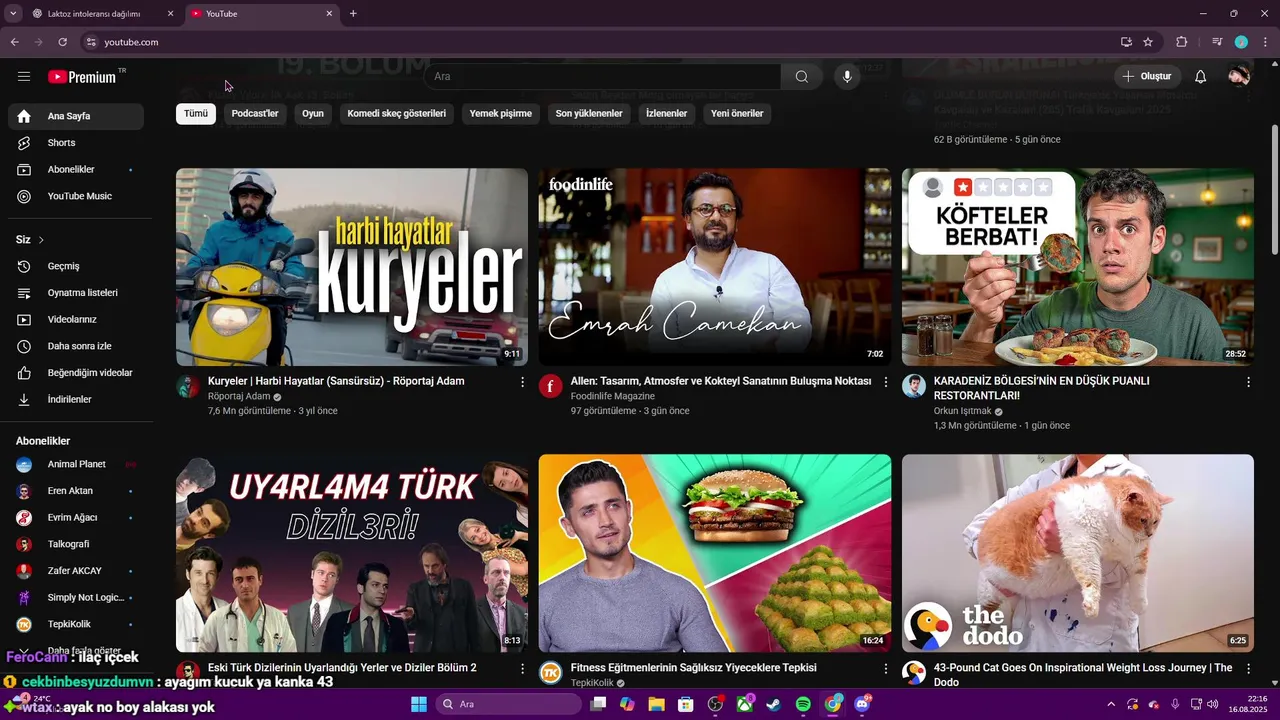This screenshot has height=720, width=1280.
Task: Select the Oyun filter chip
Action: tap(313, 114)
